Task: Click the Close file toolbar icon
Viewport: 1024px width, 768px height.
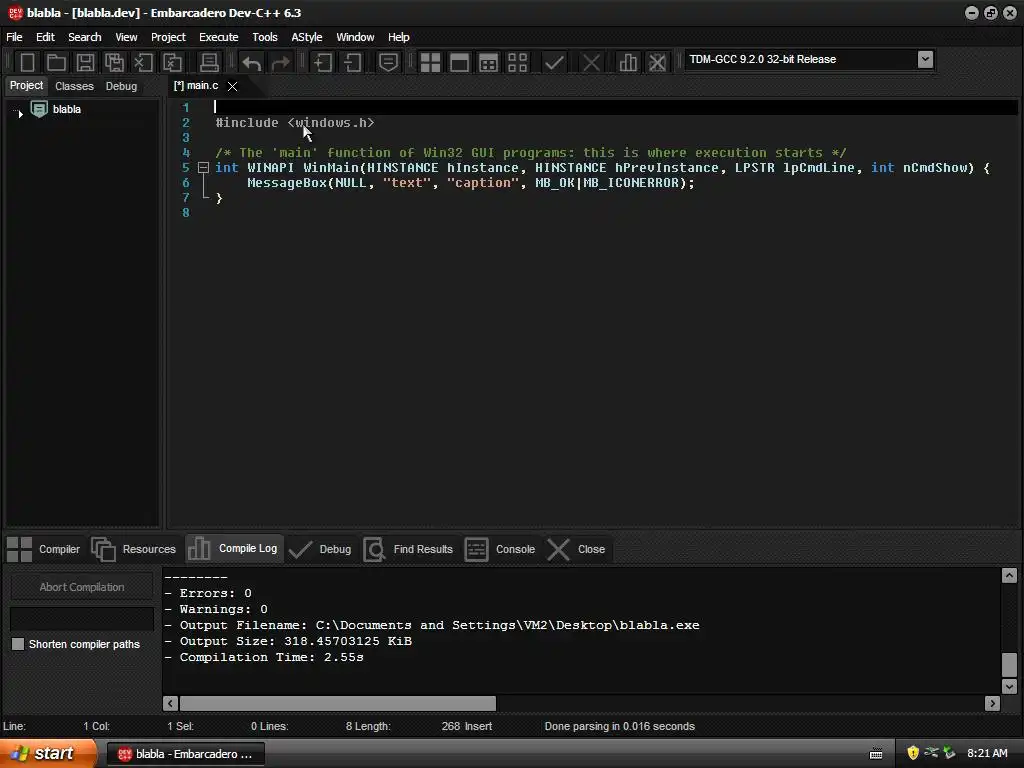Action: [x=143, y=63]
